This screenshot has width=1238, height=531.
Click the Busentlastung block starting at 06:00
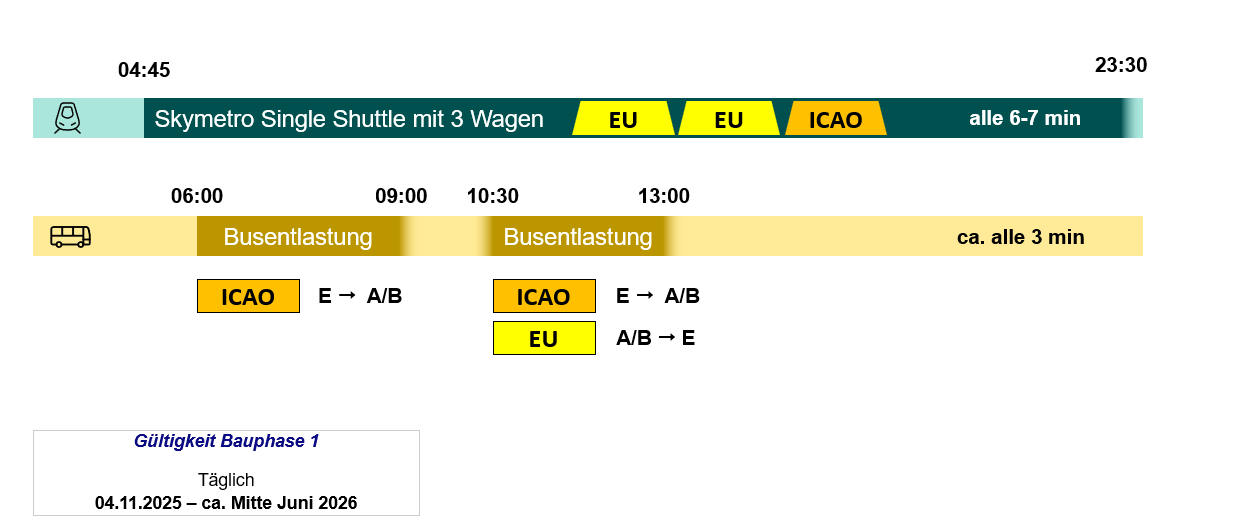[x=297, y=237]
